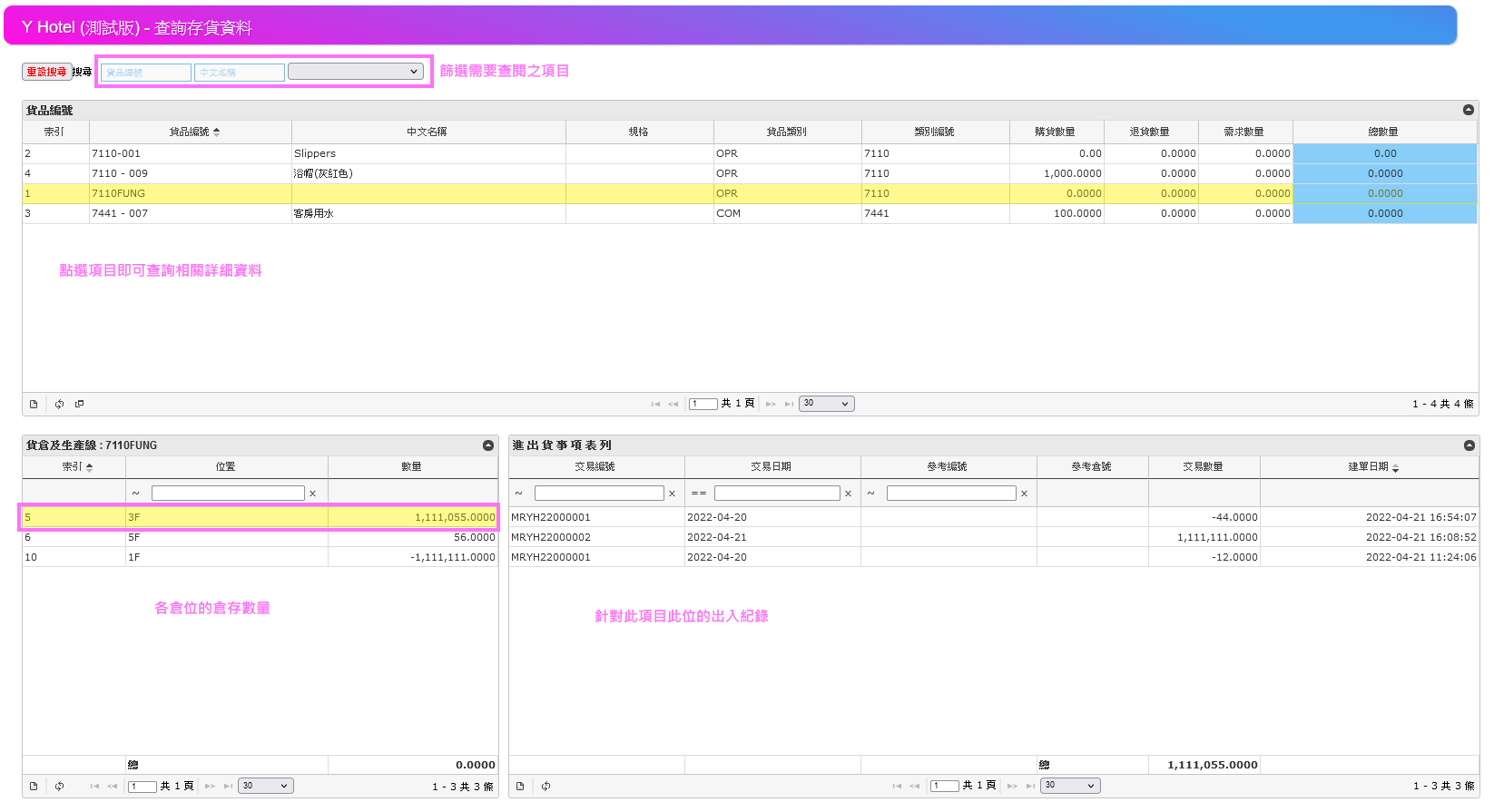Collapse the 貨倉及生產線 panel
Screen dimensions: 1494x812
tap(488, 445)
